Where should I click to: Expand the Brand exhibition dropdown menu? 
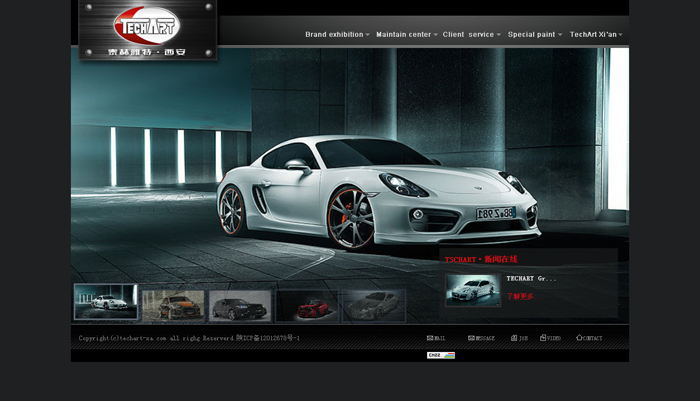[337, 35]
